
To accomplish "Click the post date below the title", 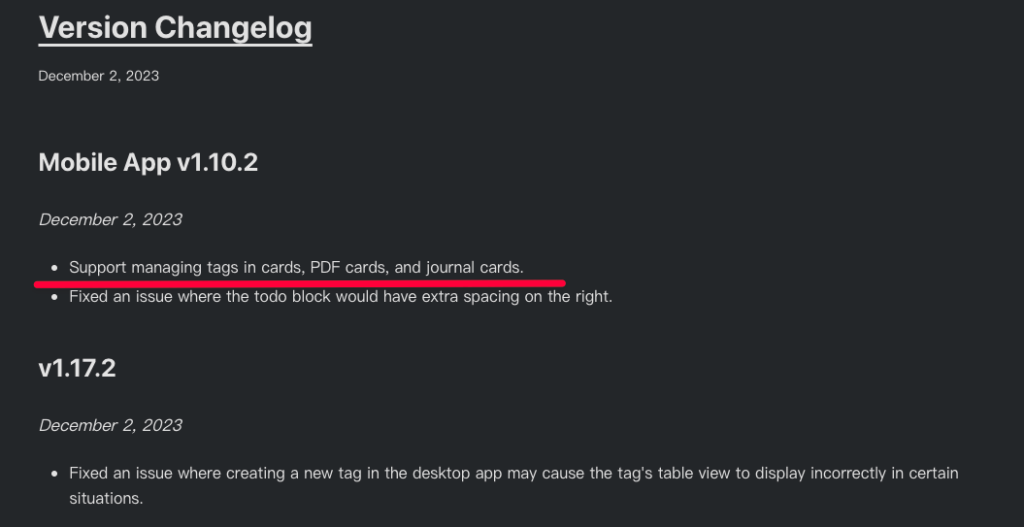I will pyautogui.click(x=98, y=76).
